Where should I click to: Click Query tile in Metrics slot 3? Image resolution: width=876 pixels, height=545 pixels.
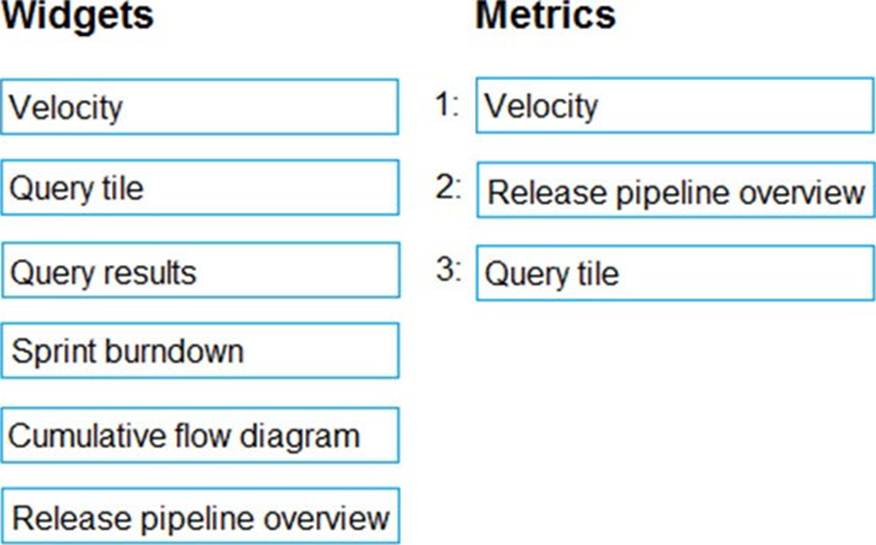(674, 272)
